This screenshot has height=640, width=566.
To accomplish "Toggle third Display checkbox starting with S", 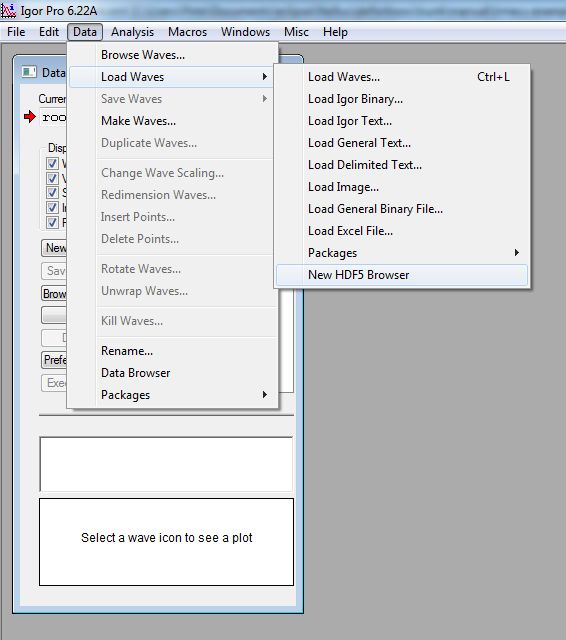I will click(52, 193).
